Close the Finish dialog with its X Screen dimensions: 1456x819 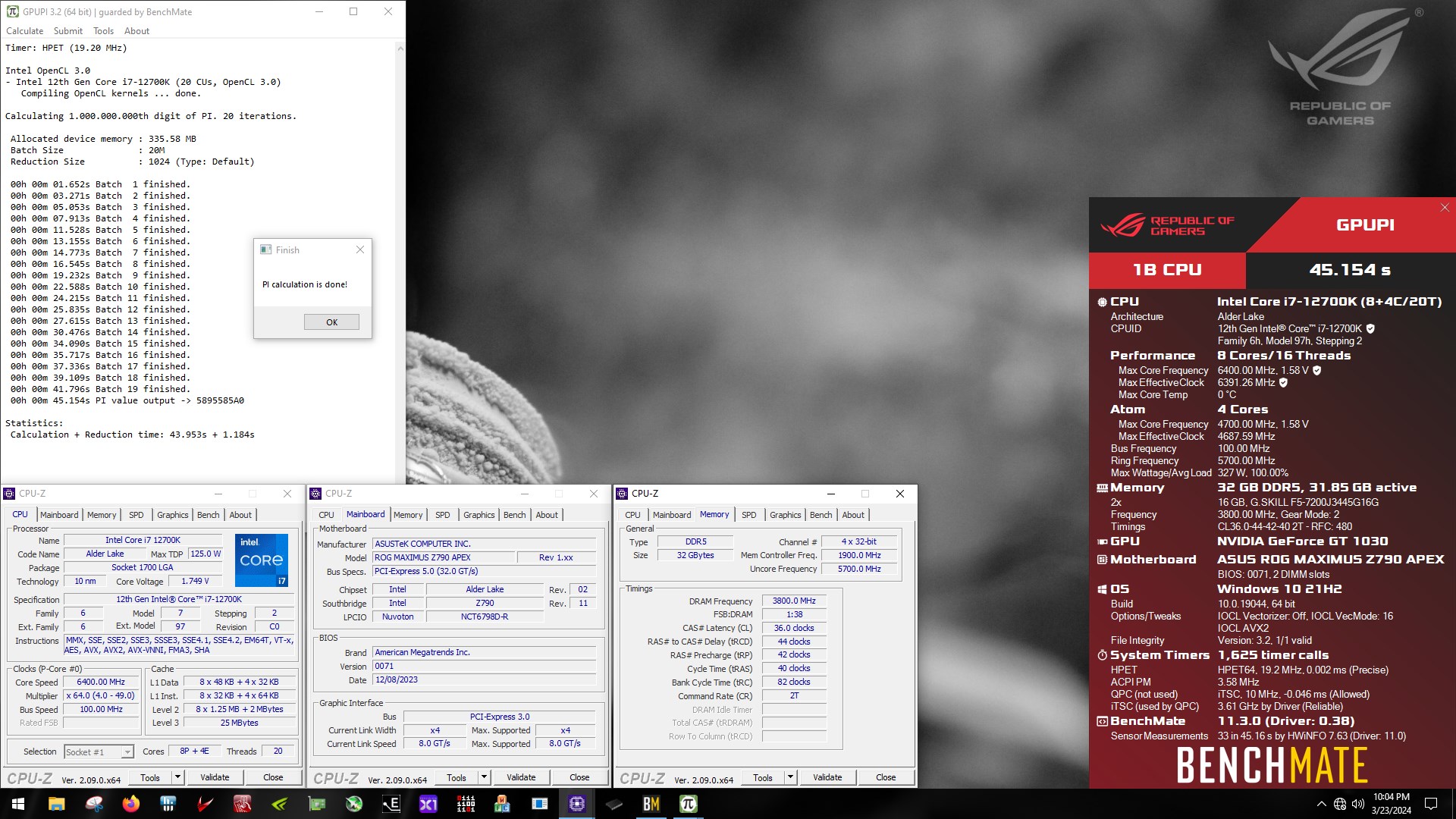360,249
